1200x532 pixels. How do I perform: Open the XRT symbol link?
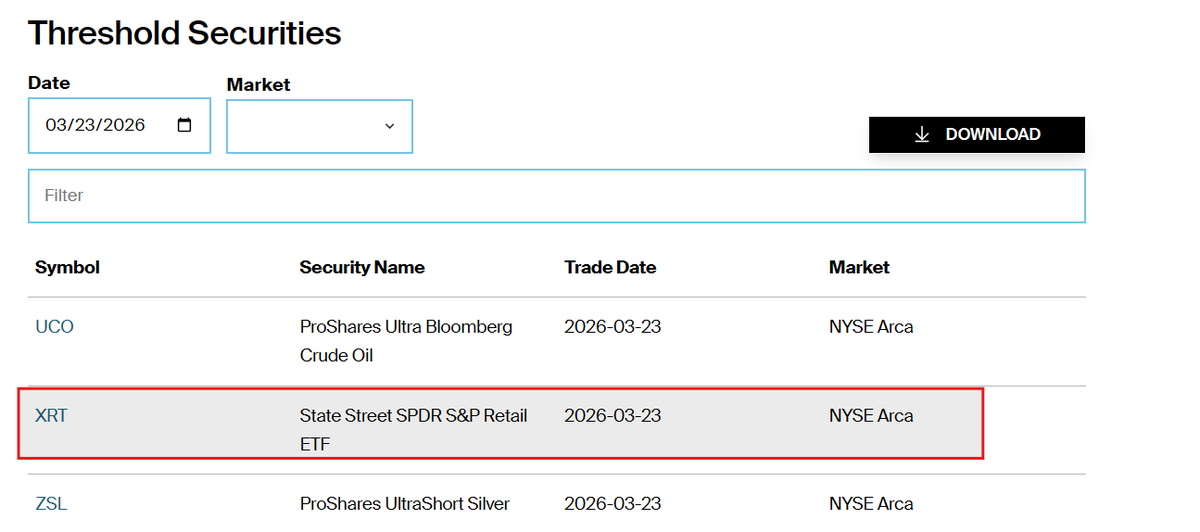point(51,415)
